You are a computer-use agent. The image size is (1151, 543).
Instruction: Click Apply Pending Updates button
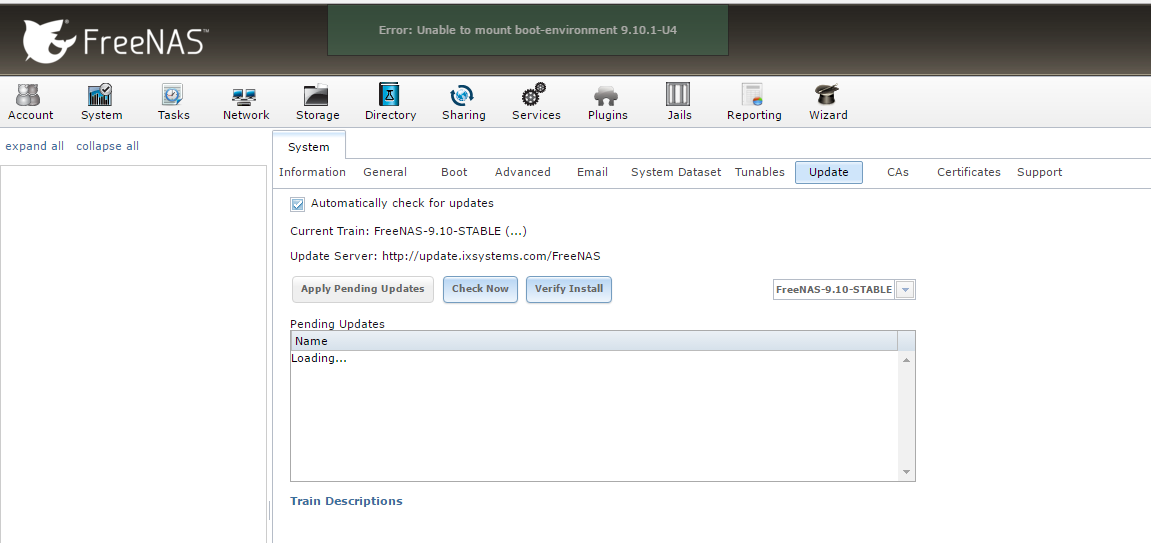pyautogui.click(x=363, y=289)
